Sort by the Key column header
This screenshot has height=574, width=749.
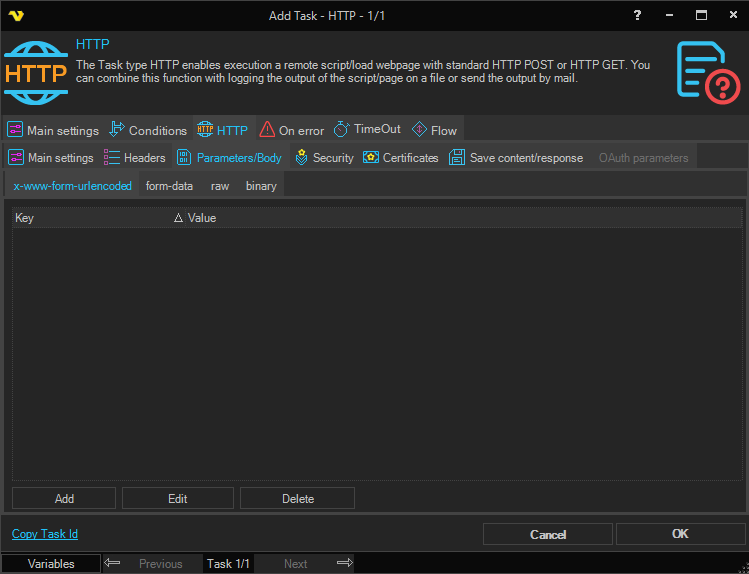click(98, 218)
